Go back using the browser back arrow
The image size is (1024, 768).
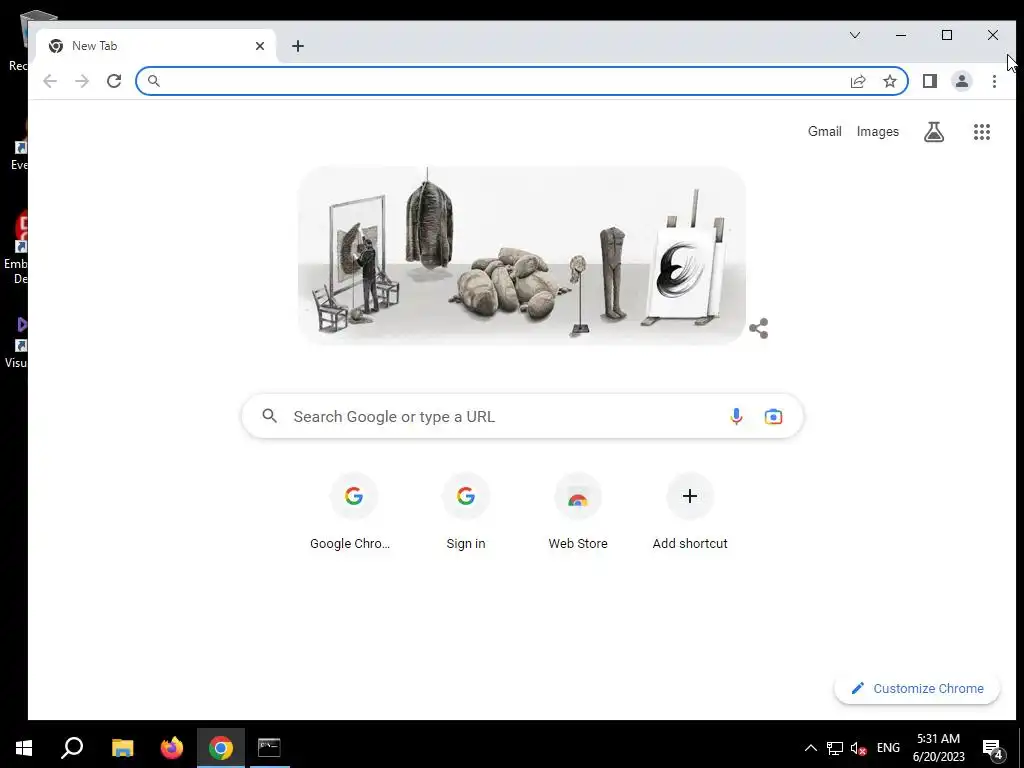click(x=50, y=81)
